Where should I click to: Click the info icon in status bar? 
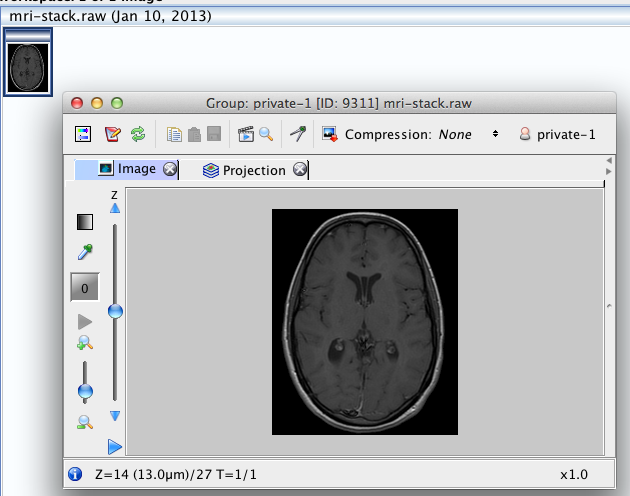pyautogui.click(x=75, y=474)
